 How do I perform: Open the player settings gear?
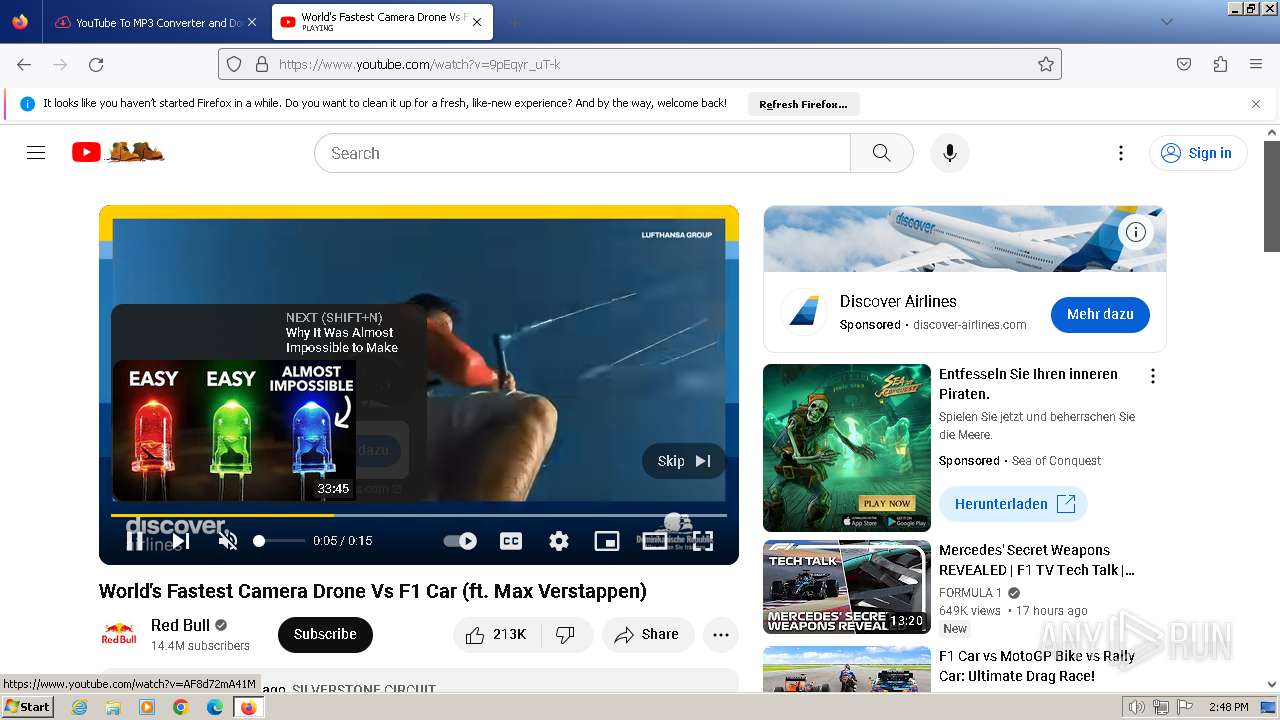pyautogui.click(x=559, y=541)
